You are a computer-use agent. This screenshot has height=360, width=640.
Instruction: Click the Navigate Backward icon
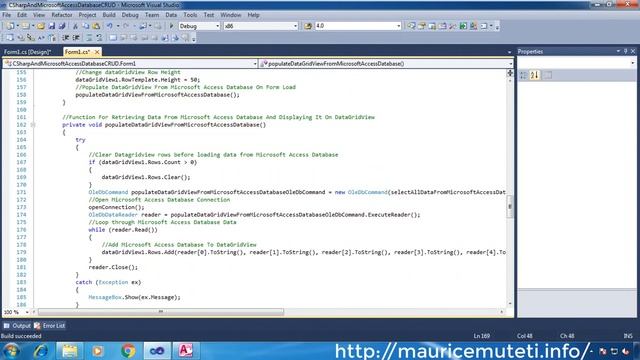pos(142,26)
